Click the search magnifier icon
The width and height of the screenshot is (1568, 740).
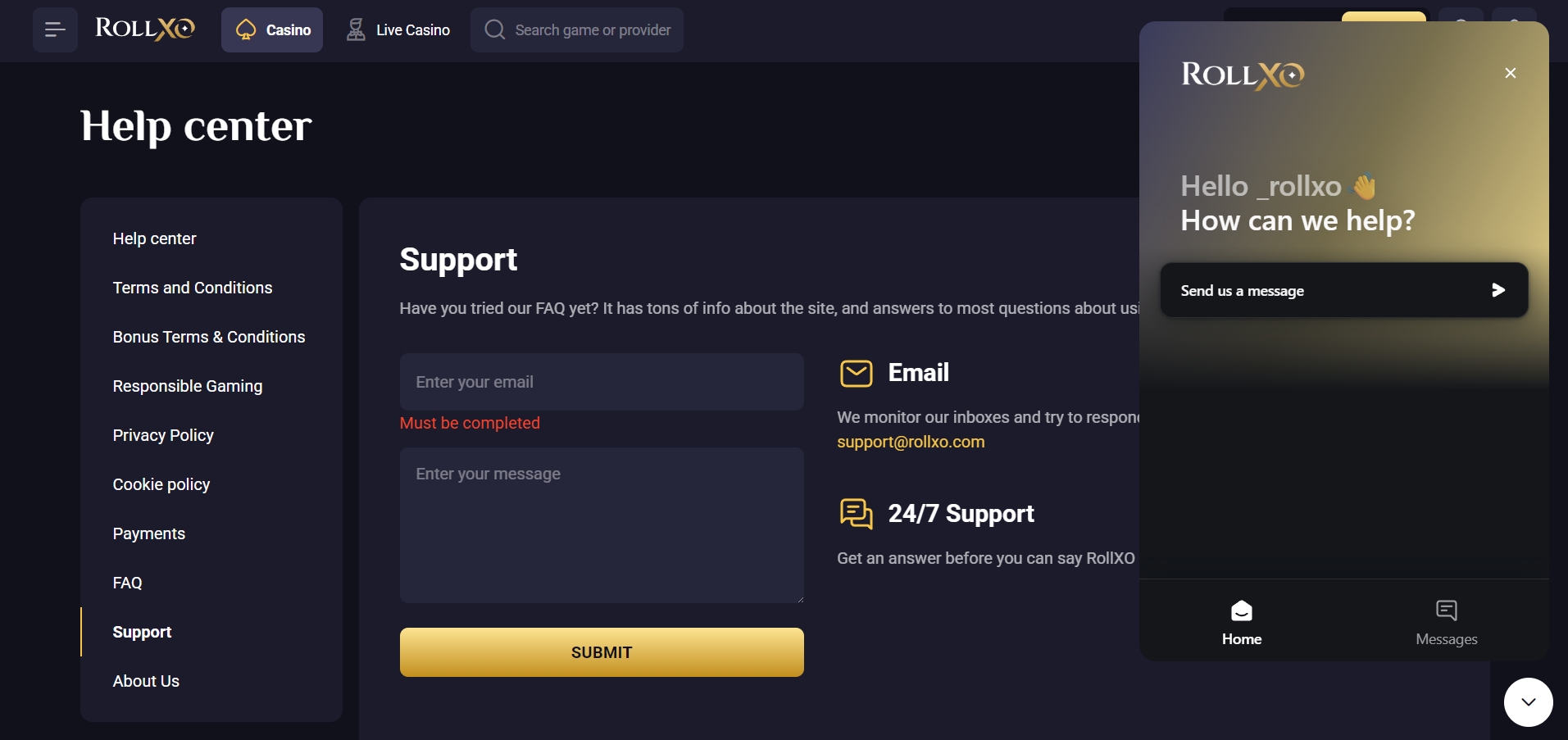494,30
